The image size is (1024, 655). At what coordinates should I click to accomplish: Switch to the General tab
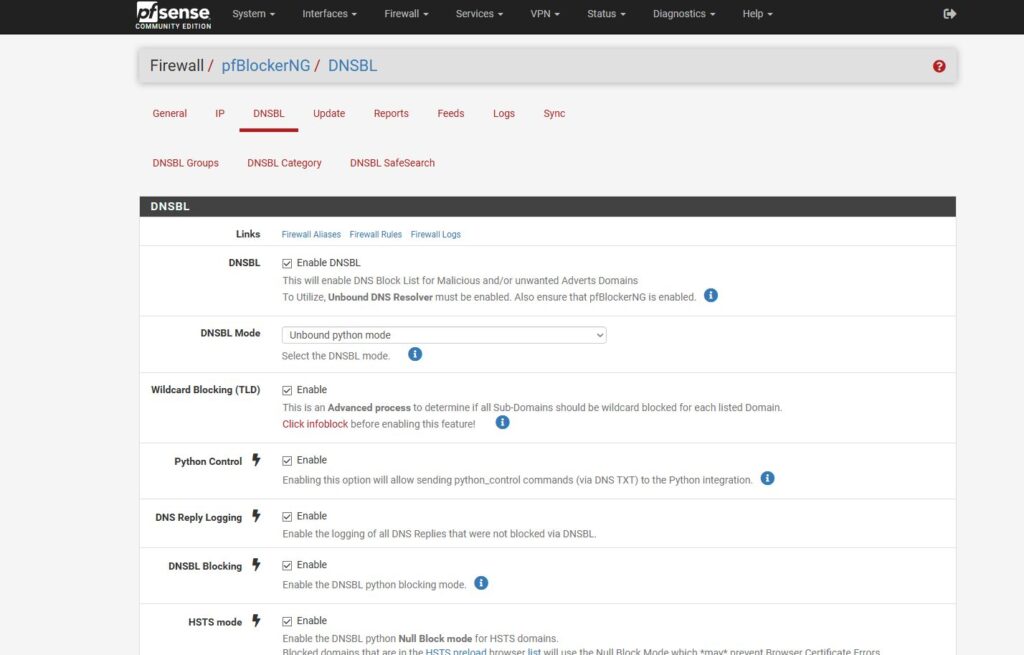click(170, 114)
